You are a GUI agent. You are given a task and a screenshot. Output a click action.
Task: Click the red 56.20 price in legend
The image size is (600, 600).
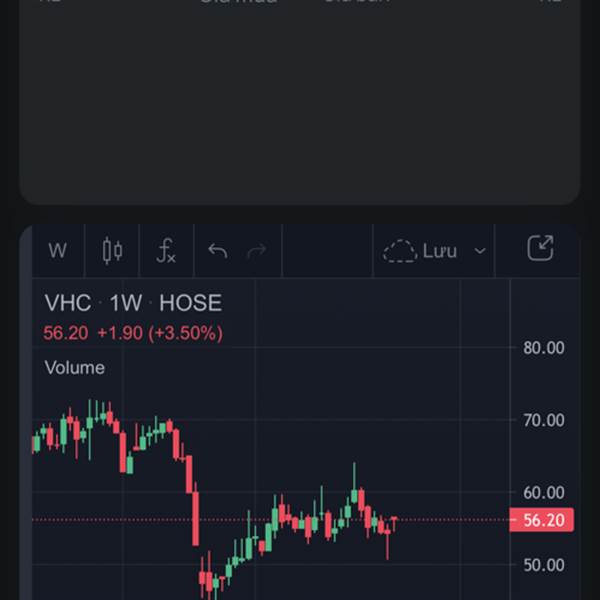click(65, 333)
